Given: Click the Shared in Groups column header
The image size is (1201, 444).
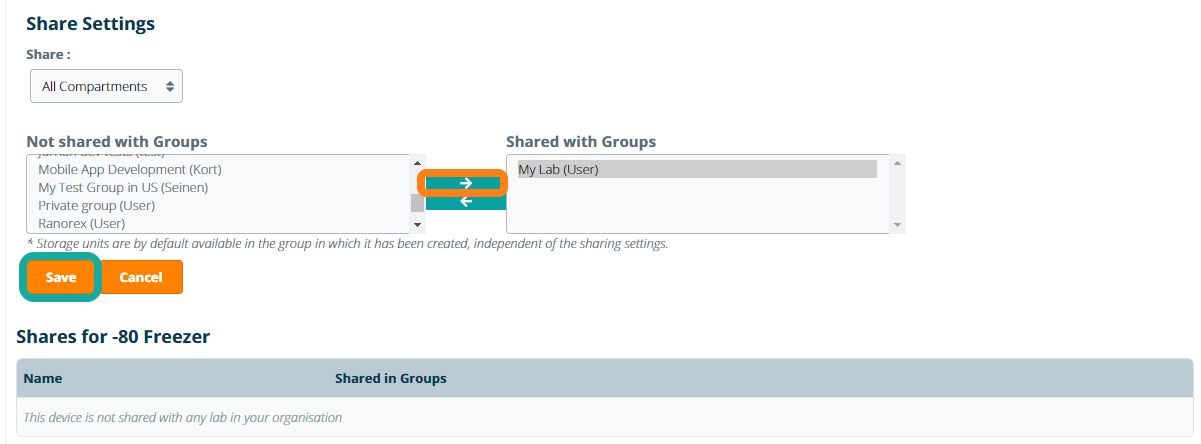Looking at the screenshot, I should [390, 379].
